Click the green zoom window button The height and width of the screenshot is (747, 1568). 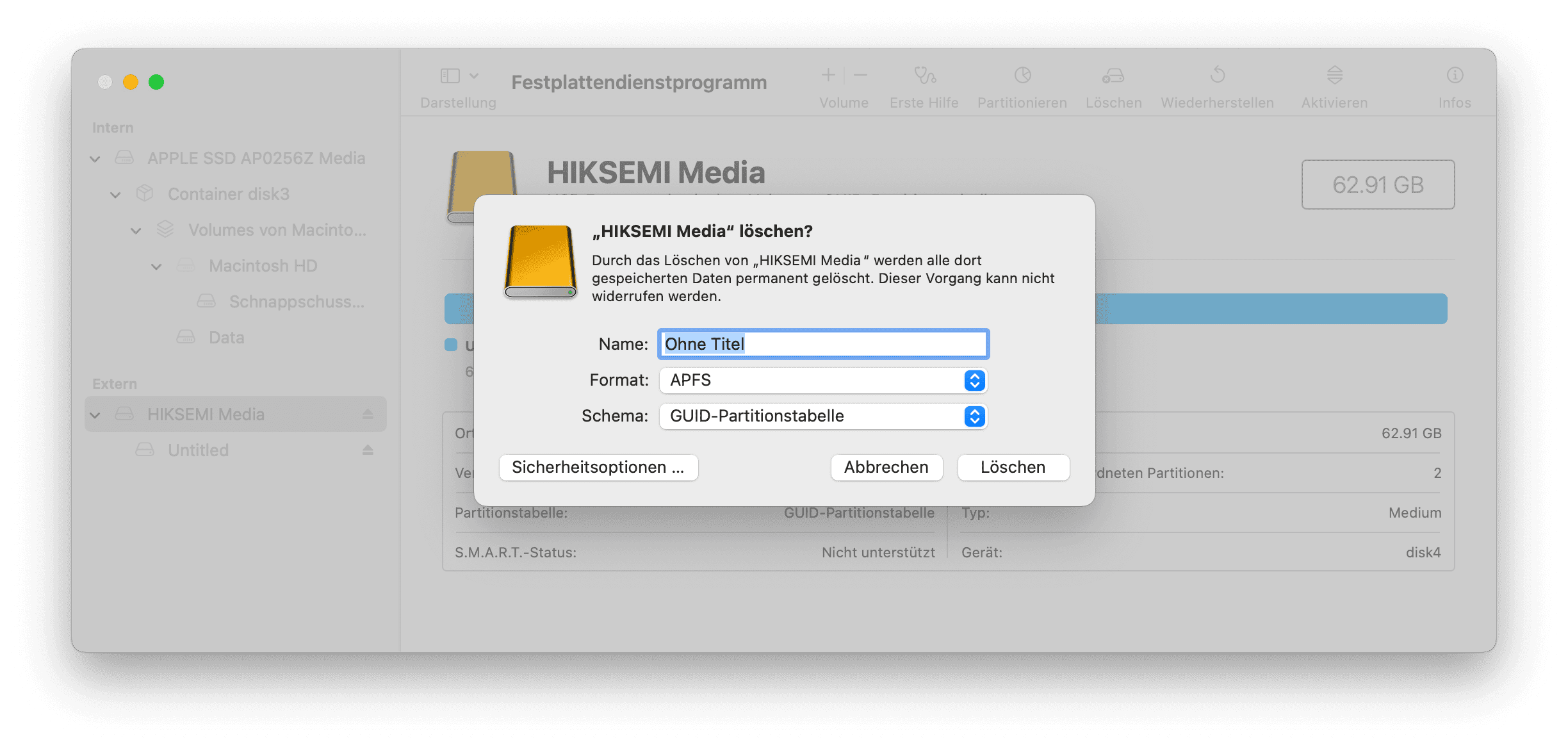point(156,82)
